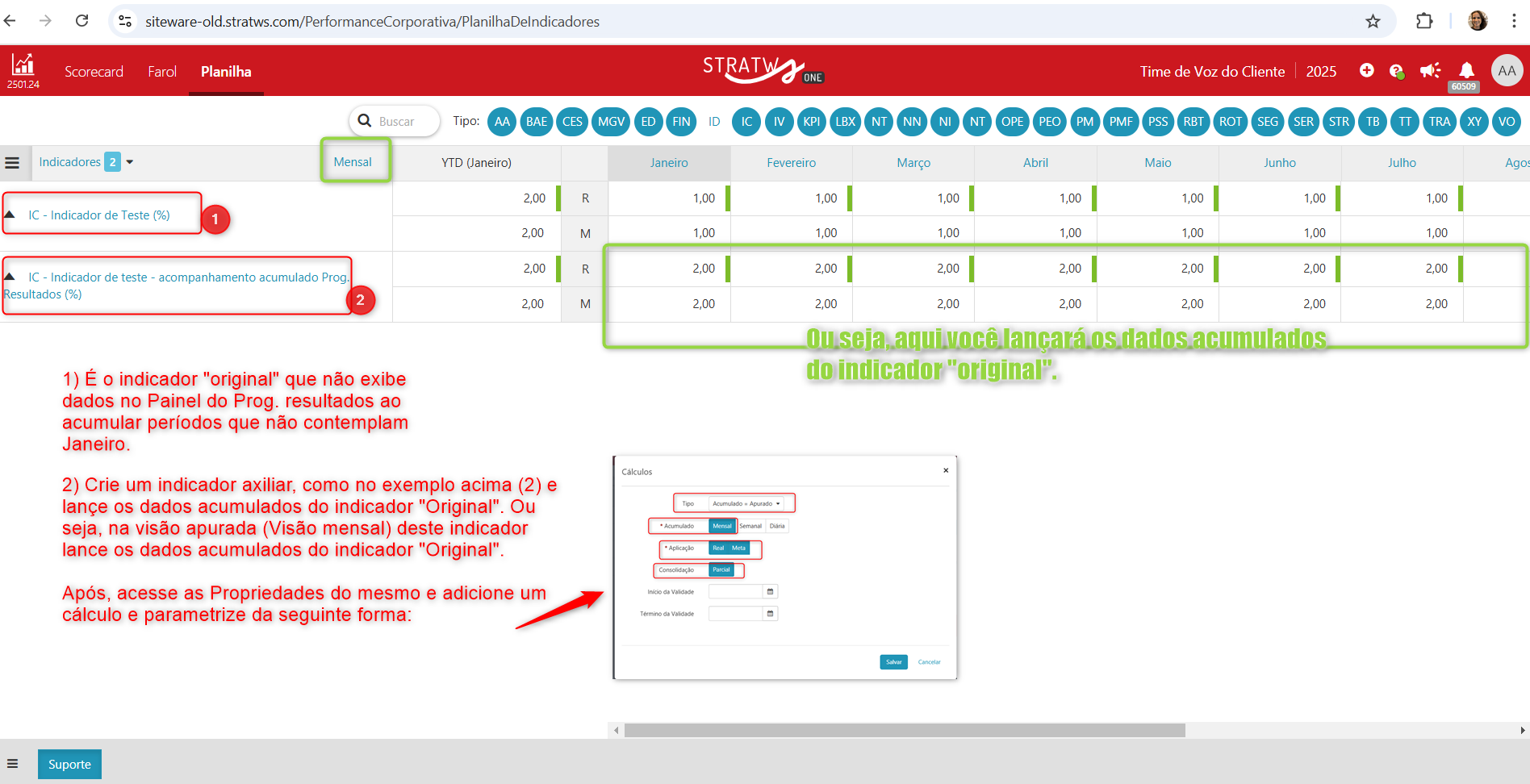Toggle the MGV type filter chip
The image size is (1530, 784).
[x=611, y=122]
